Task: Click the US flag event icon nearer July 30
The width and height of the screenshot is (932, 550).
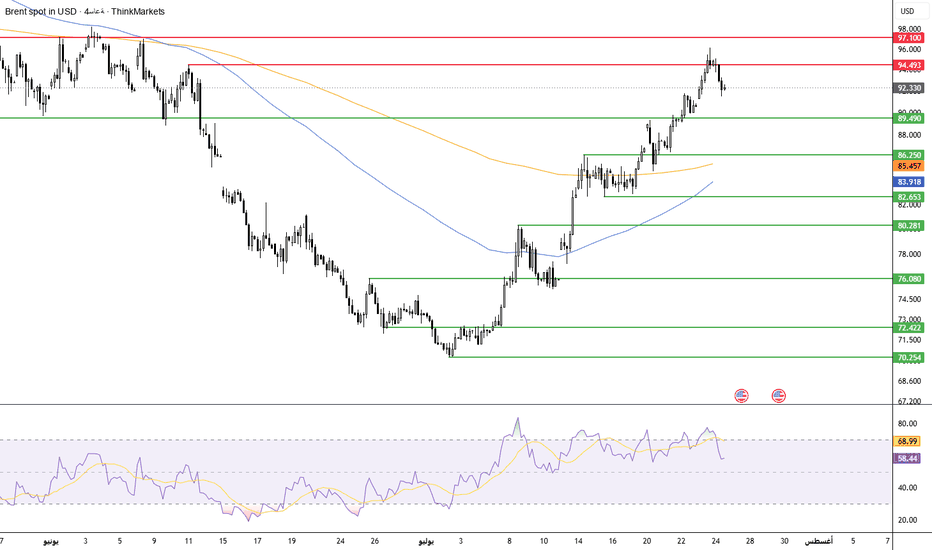Action: click(779, 395)
